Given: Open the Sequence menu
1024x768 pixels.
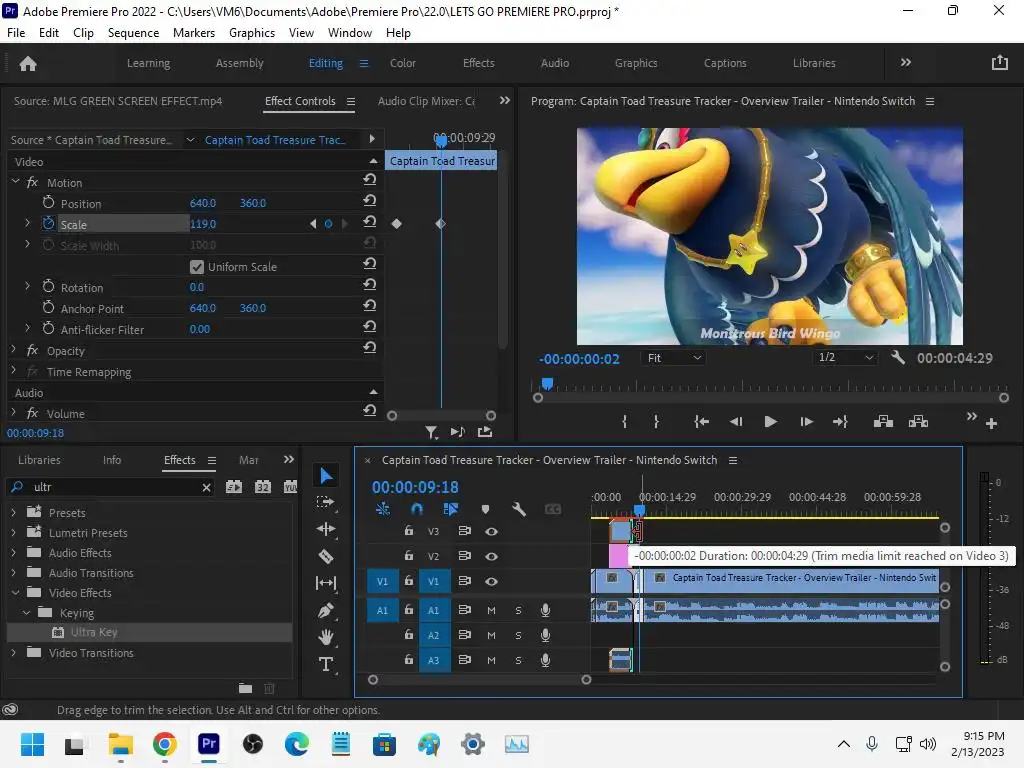Looking at the screenshot, I should click(133, 33).
